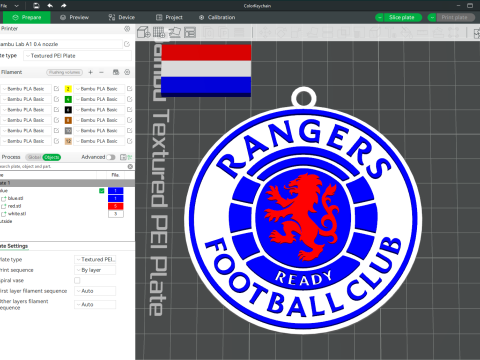This screenshot has width=480, height=360.
Task: Click the save project icon
Action: [36, 5]
